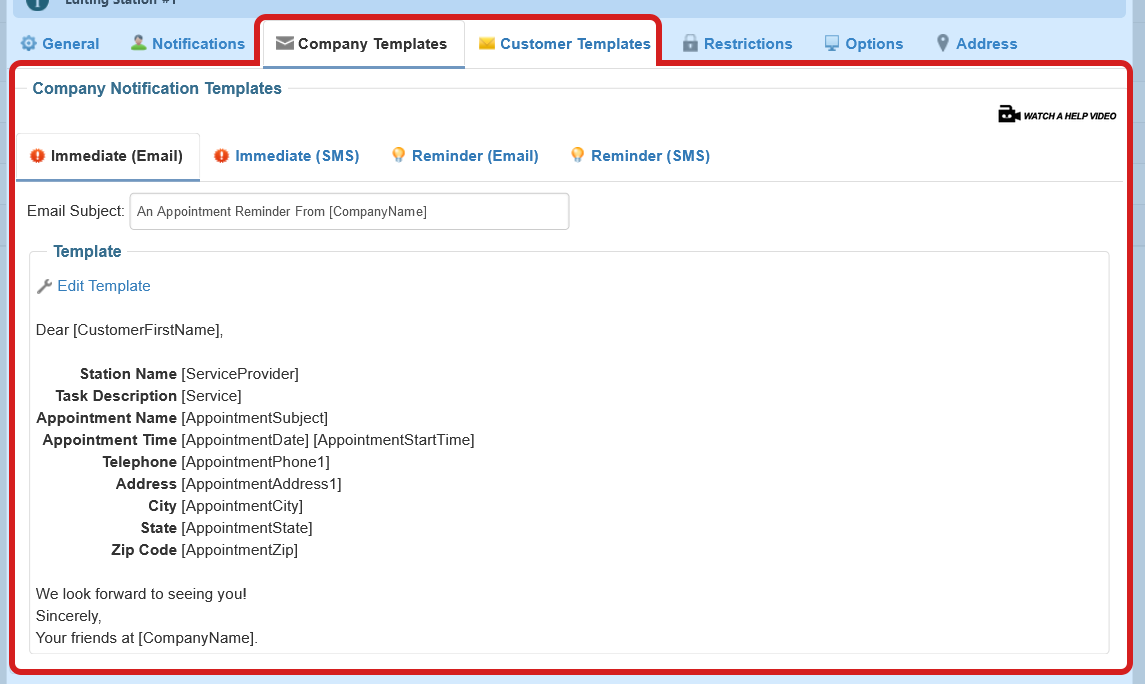1145x684 pixels.
Task: Click the blue info icon at top
Action: point(37,3)
